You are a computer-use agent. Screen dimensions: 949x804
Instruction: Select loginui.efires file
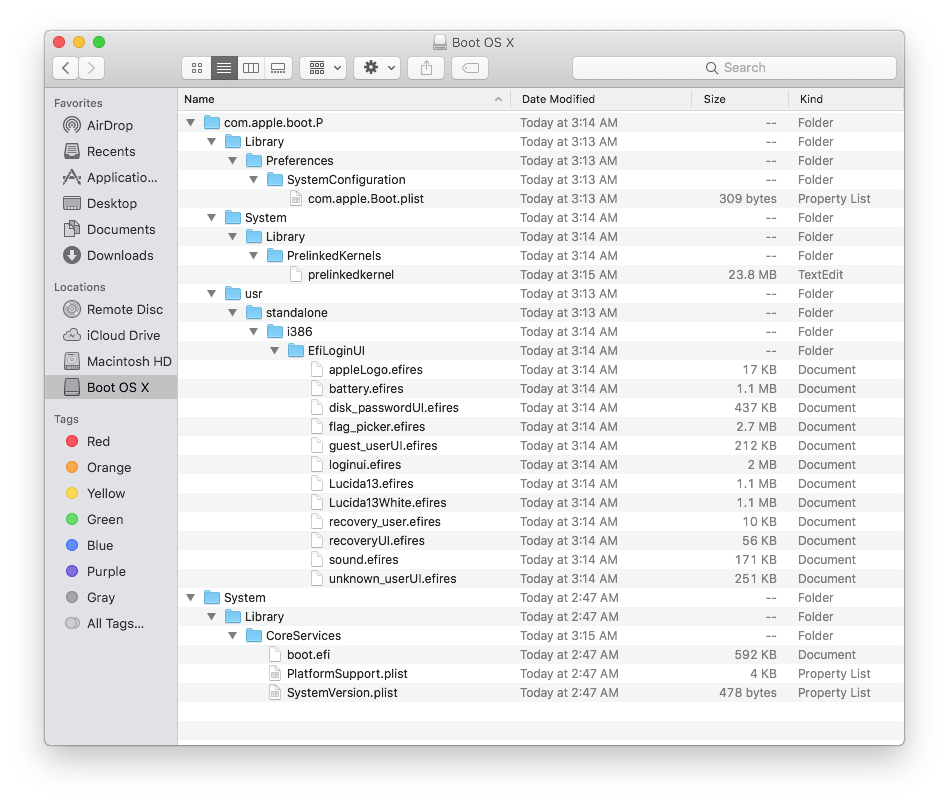(540, 465)
